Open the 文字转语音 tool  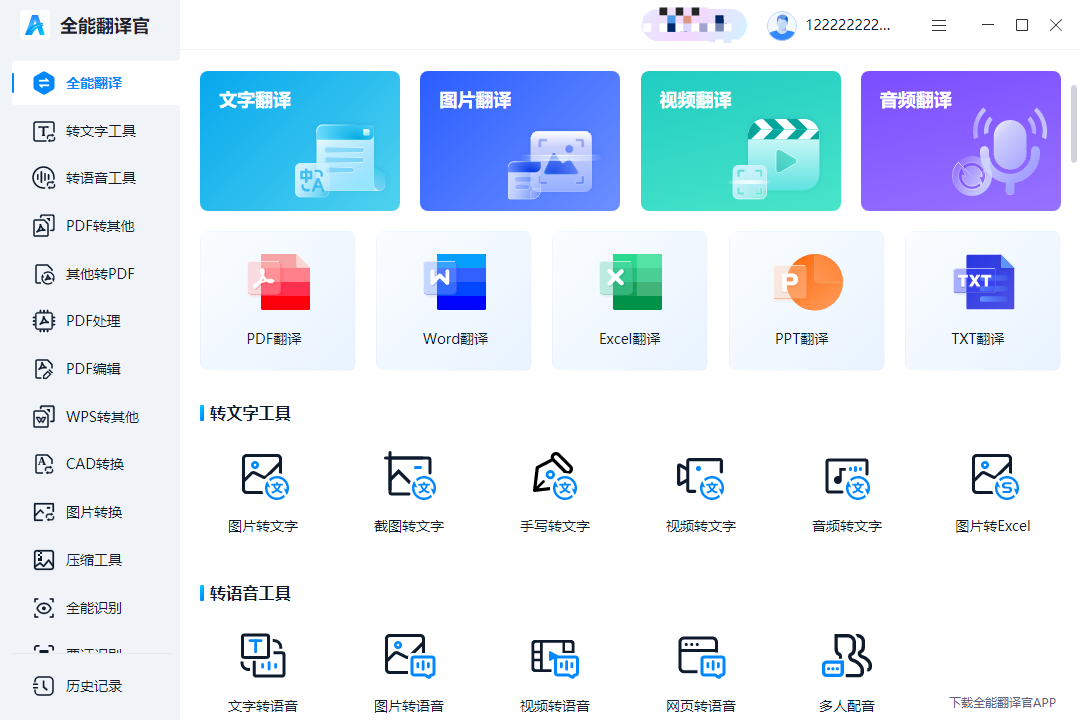pyautogui.click(x=262, y=668)
